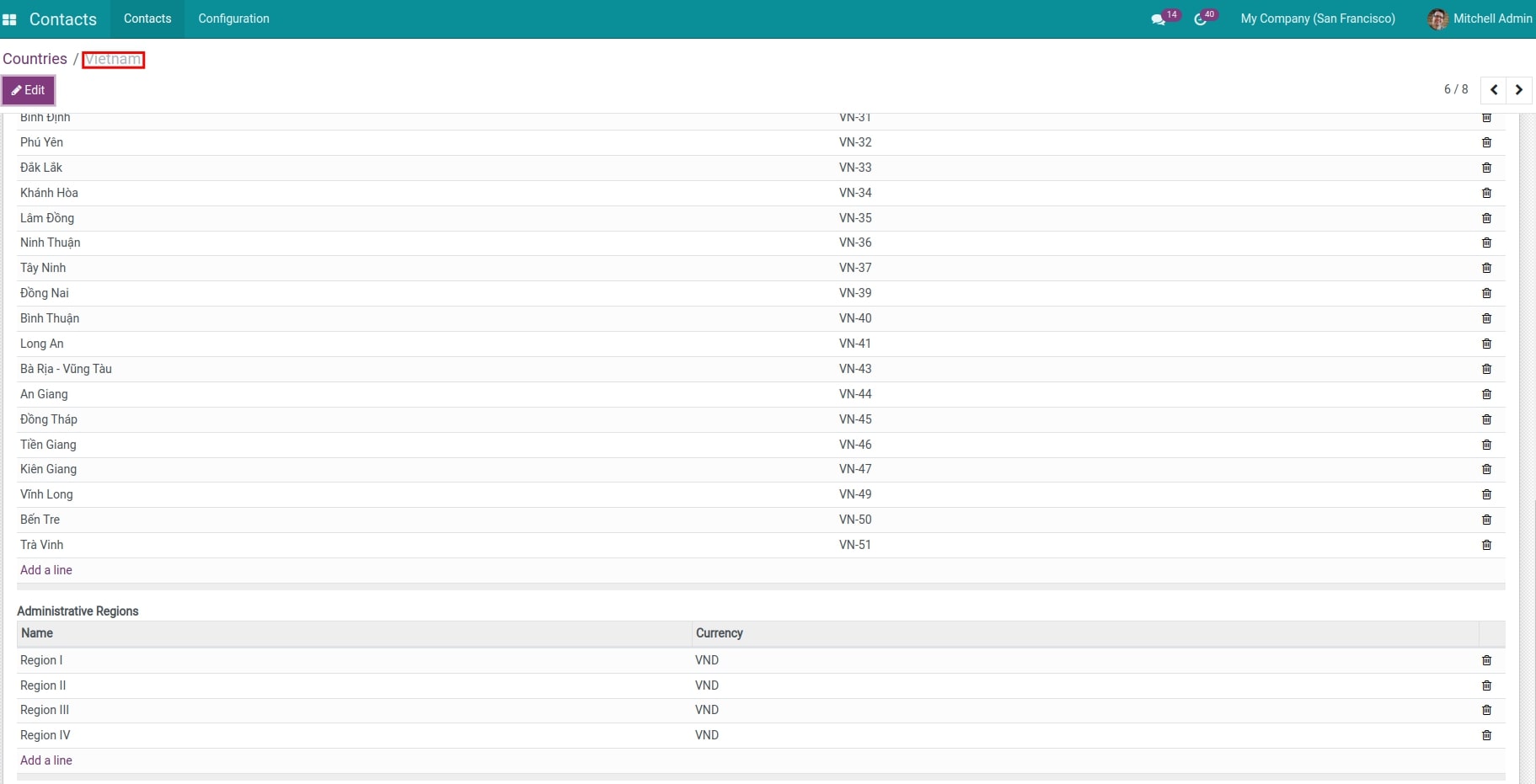Open the apps grid menu icon
The image size is (1536, 784).
tap(10, 19)
